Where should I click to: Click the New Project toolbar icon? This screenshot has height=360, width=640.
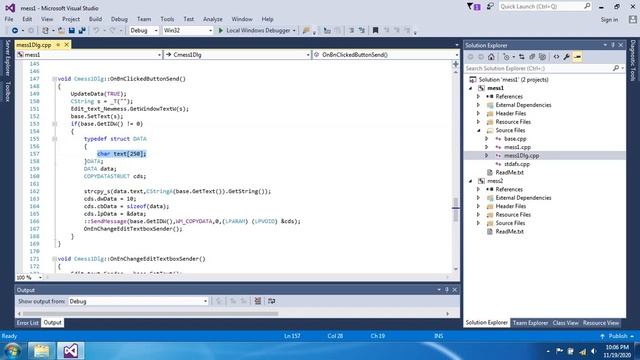[45, 31]
